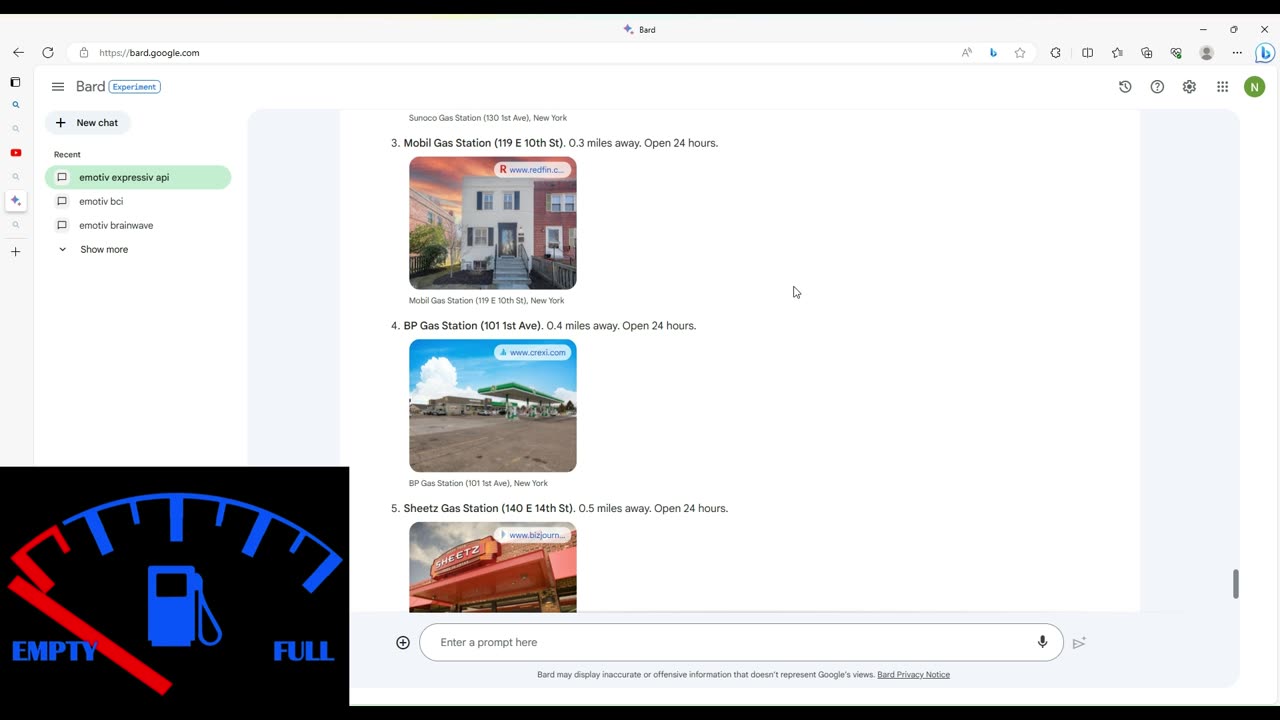Open the emotiv expressiv api chat
The image size is (1280, 720).
point(138,177)
